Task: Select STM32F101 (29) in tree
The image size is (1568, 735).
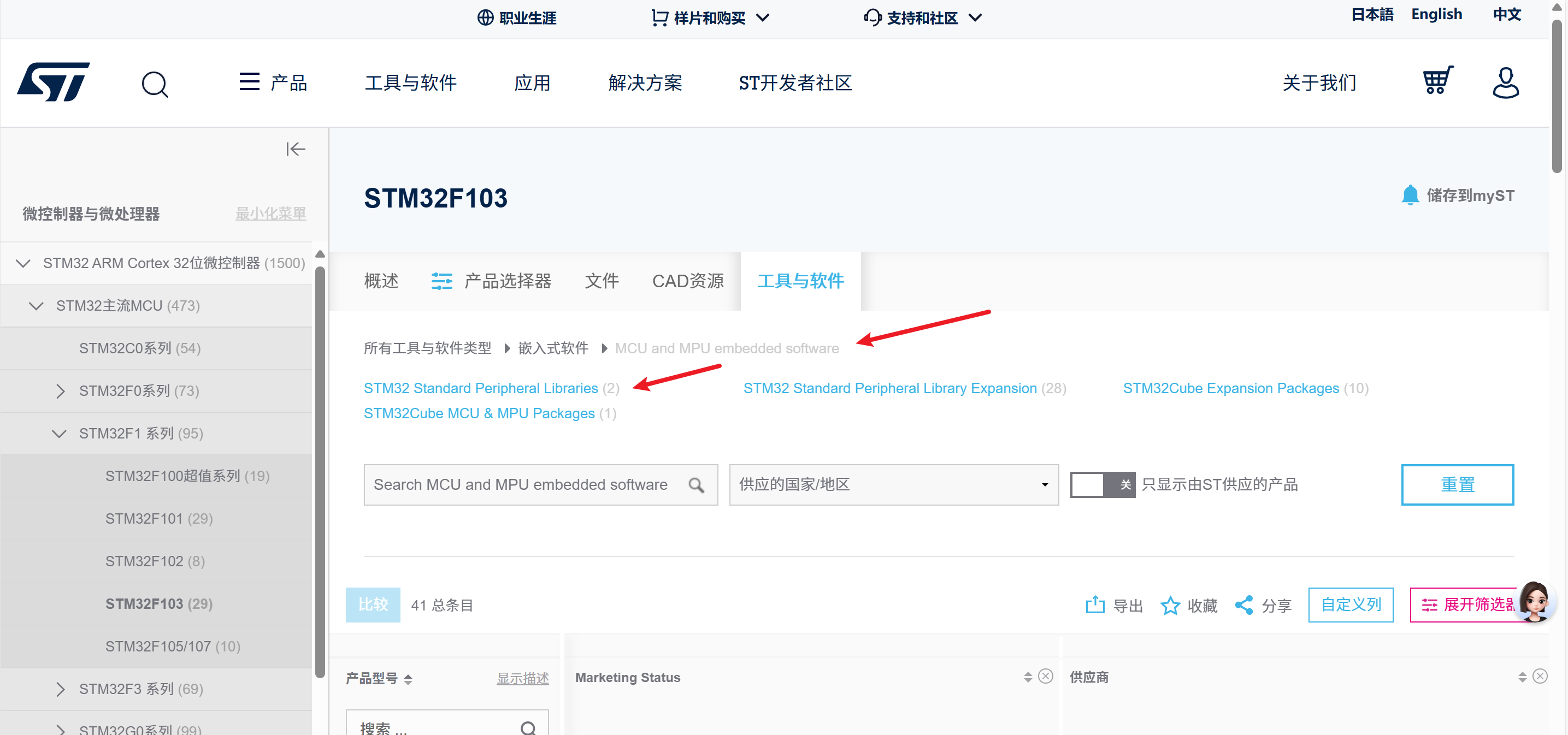Action: pyautogui.click(x=159, y=518)
